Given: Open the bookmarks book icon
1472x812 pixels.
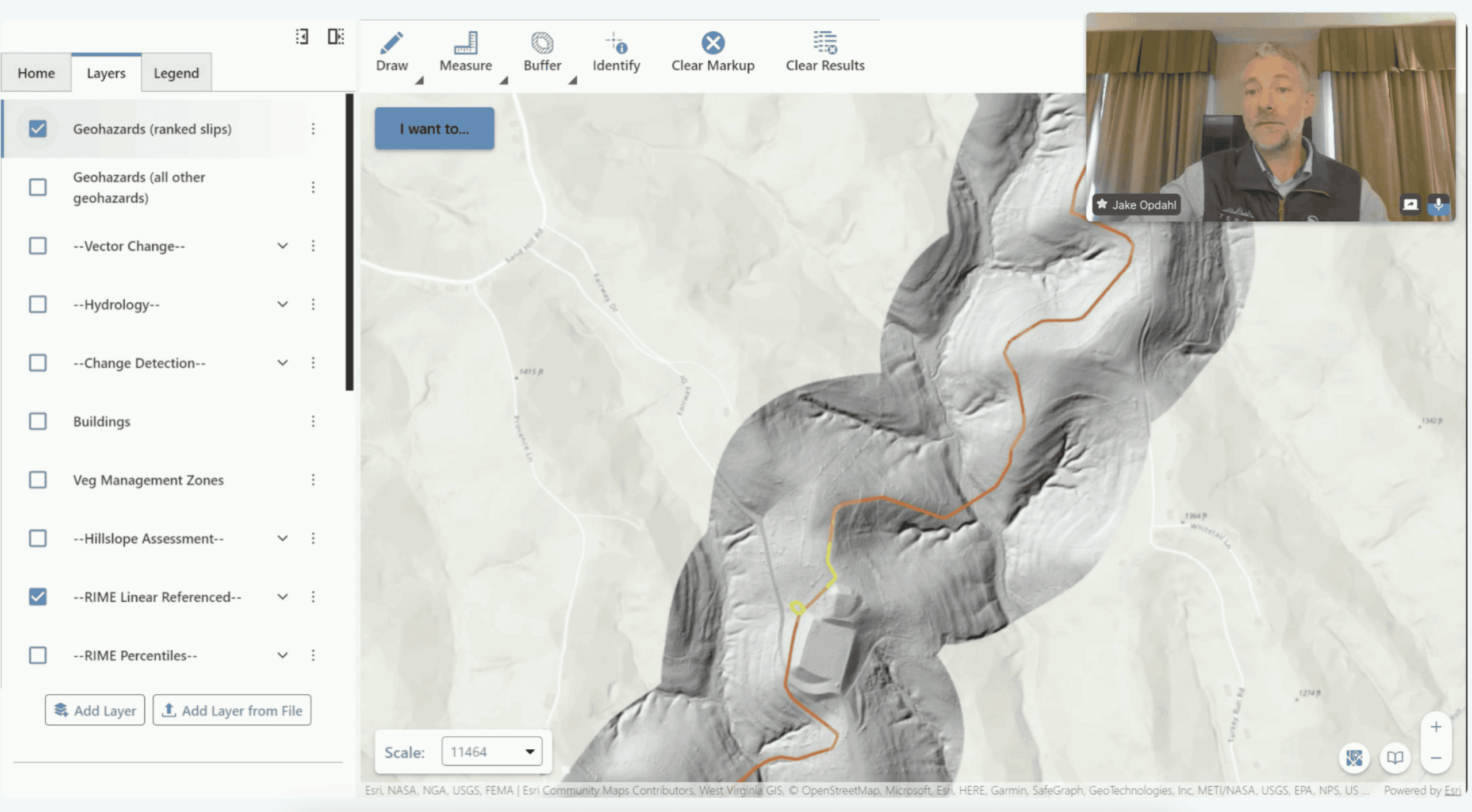Looking at the screenshot, I should tap(1394, 758).
